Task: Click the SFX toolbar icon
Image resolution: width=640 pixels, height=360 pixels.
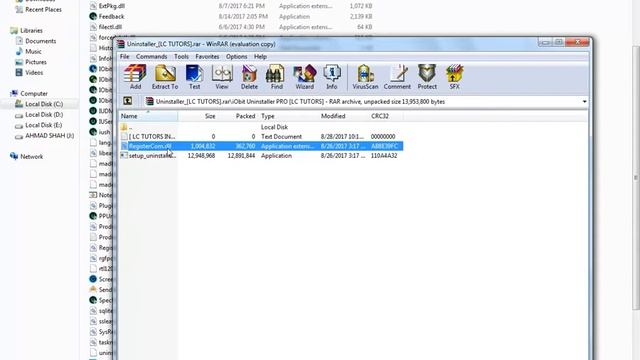Action: click(x=454, y=77)
